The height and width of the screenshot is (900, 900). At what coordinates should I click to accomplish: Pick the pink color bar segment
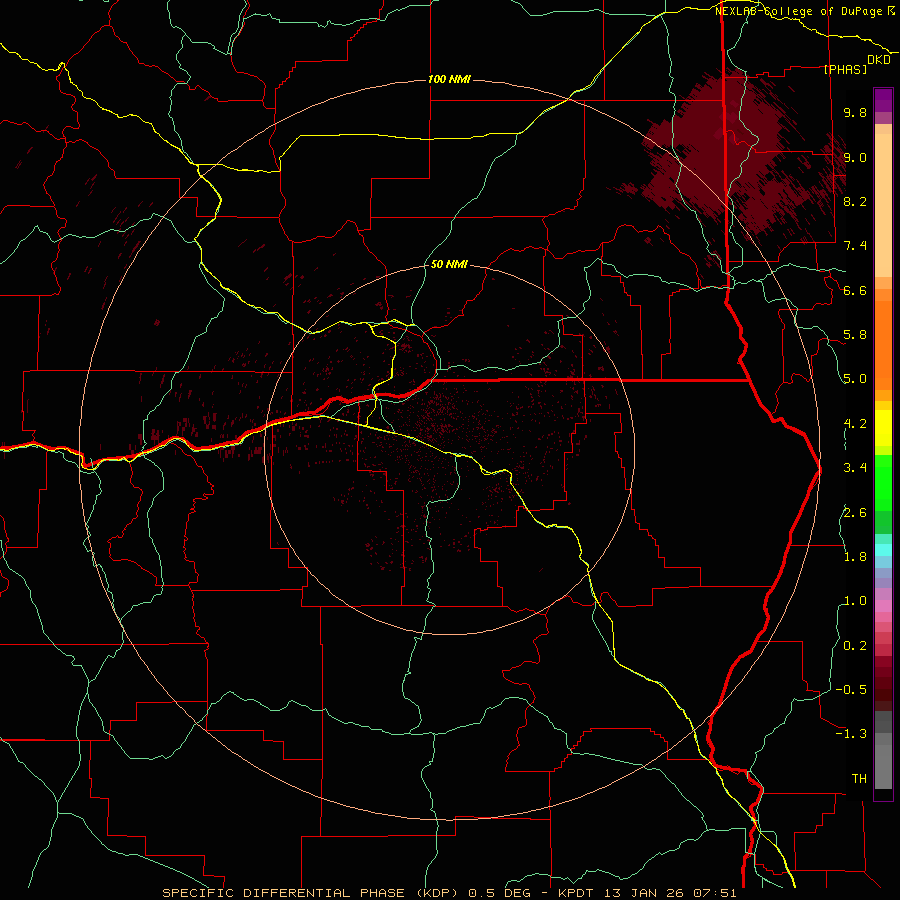pos(883,606)
